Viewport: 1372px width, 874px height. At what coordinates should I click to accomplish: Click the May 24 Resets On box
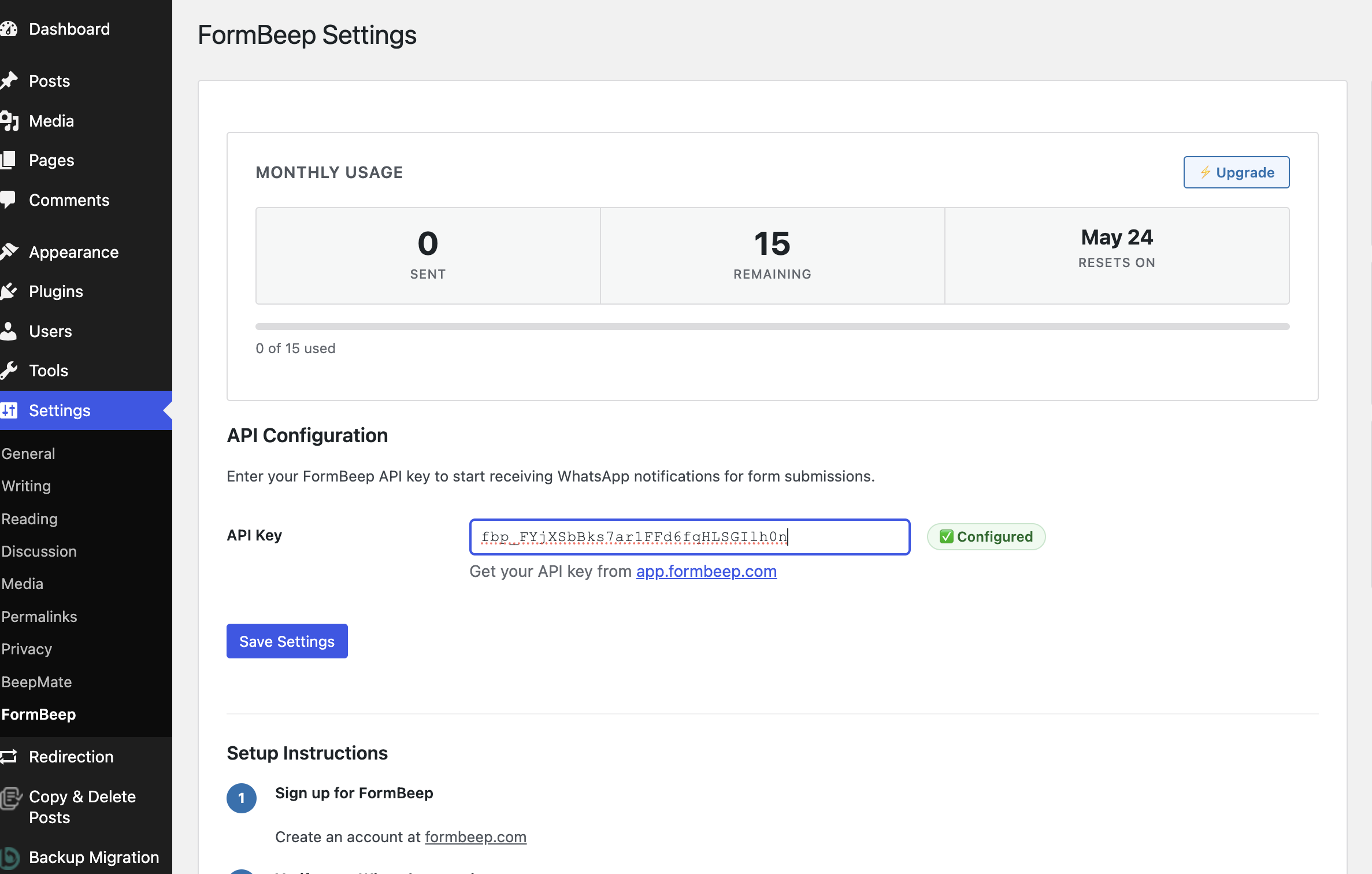tap(1117, 255)
